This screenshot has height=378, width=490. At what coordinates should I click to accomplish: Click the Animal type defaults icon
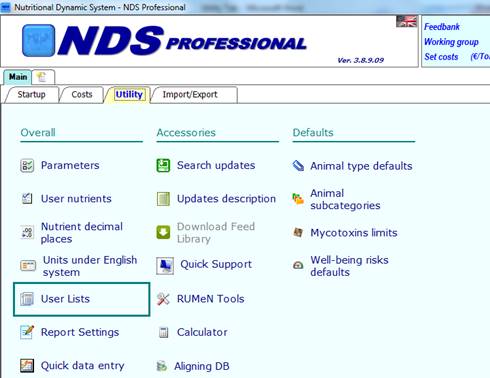click(x=298, y=165)
